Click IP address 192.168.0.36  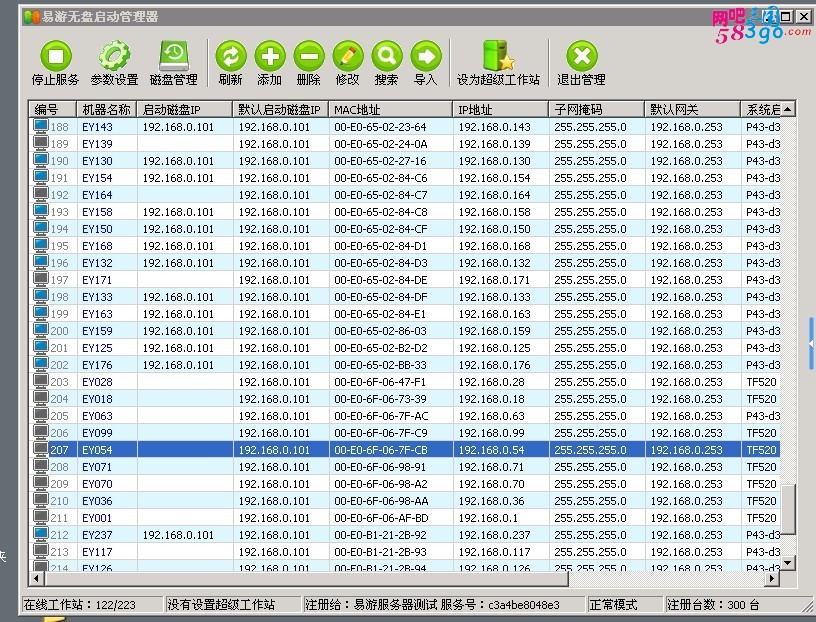(x=491, y=501)
